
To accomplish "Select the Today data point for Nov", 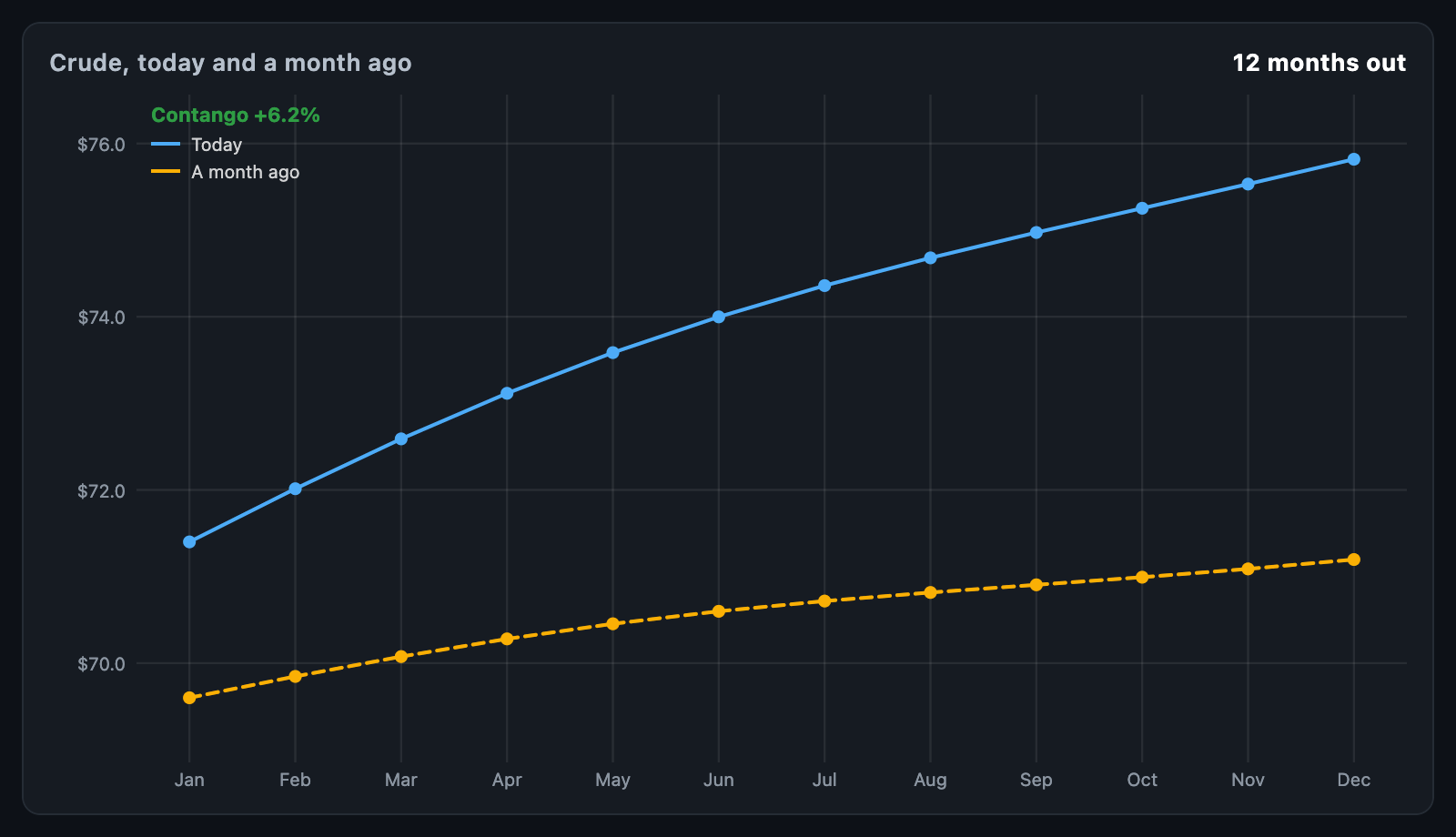I will [1248, 184].
